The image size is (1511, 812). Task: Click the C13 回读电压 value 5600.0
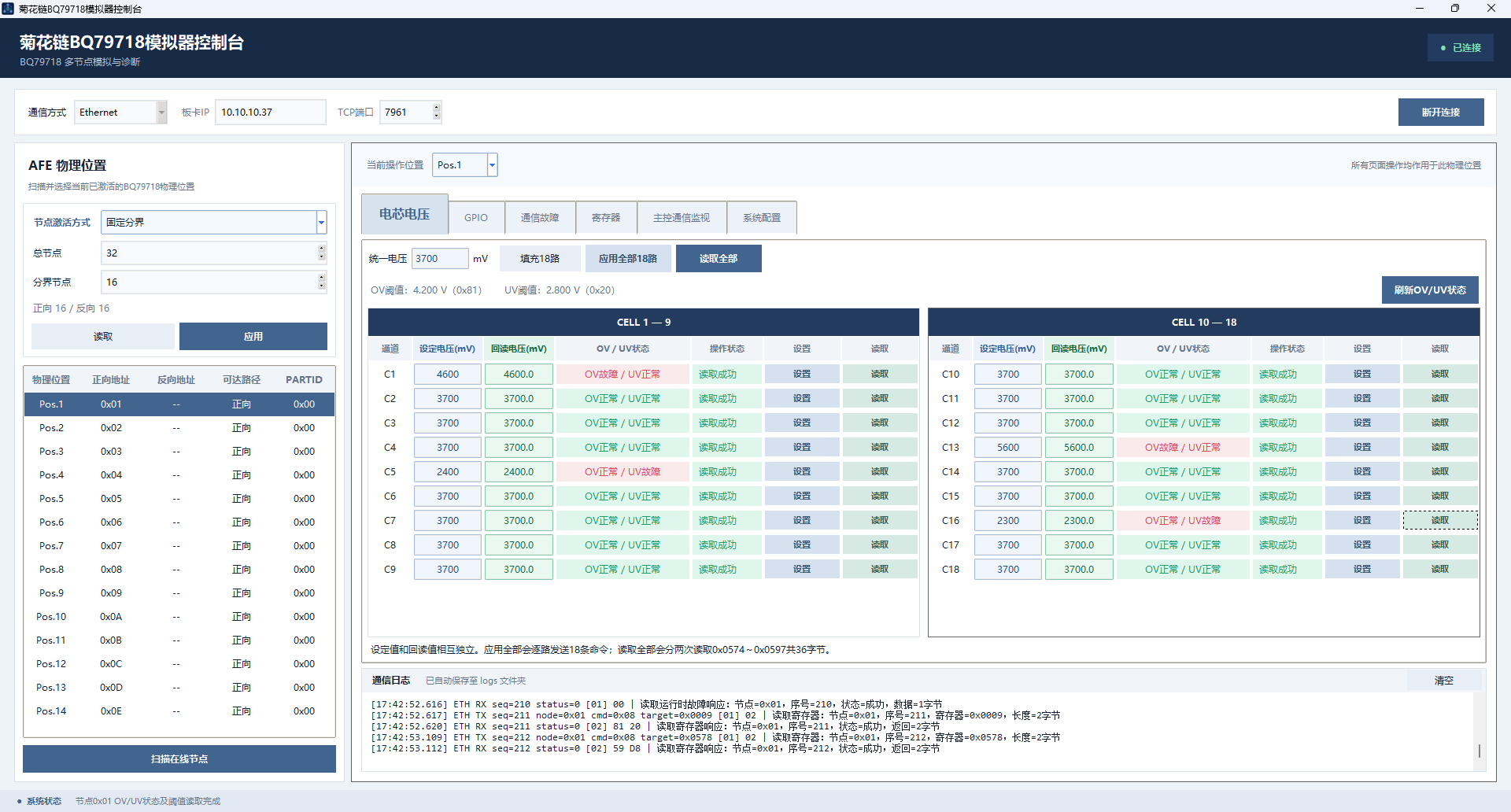pos(1079,448)
